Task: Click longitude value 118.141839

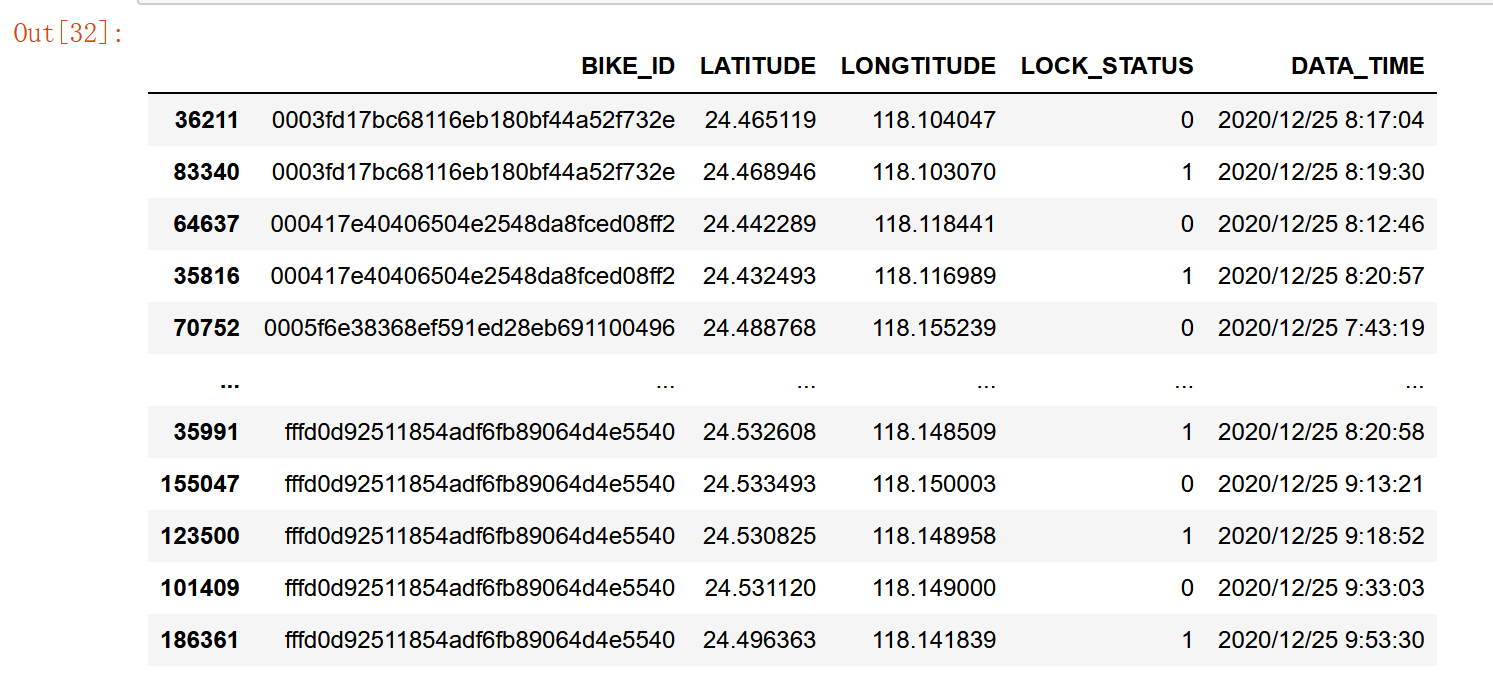Action: [x=934, y=640]
